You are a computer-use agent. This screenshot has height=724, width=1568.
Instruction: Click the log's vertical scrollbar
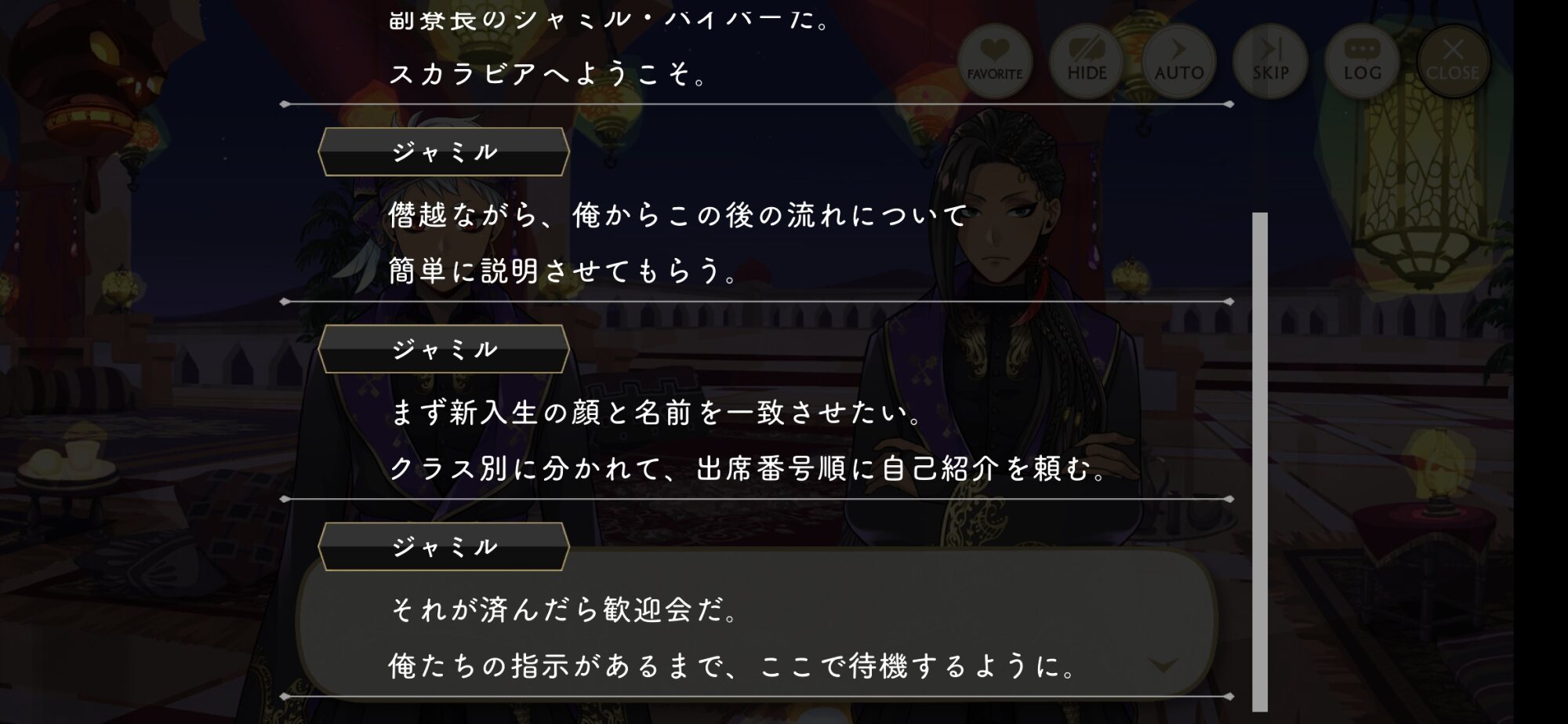(x=1260, y=461)
